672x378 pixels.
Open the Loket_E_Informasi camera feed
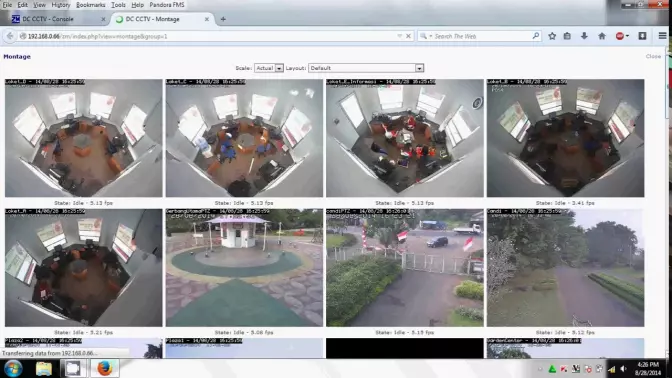[405, 138]
